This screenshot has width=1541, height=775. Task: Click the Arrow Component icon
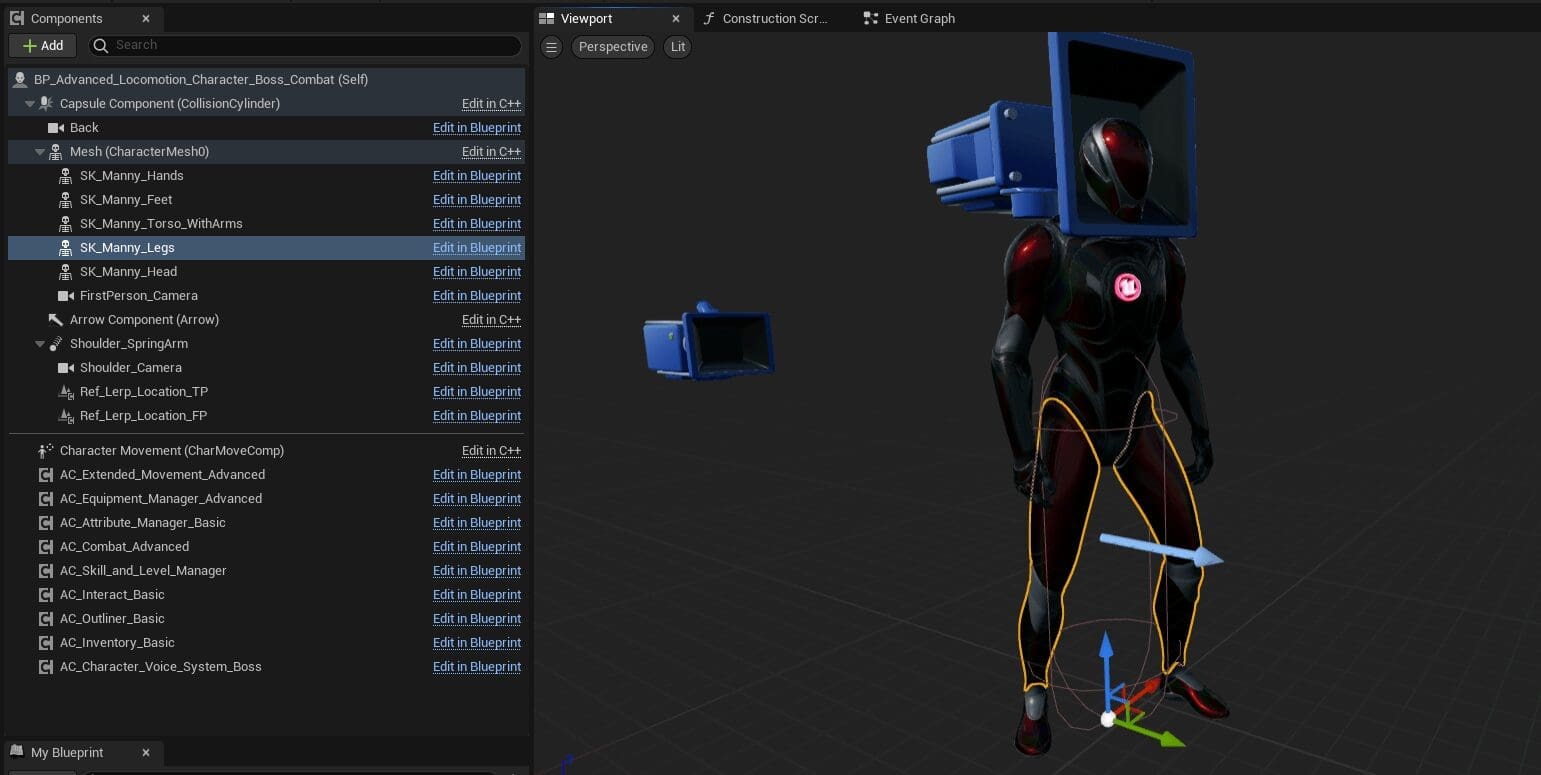point(55,320)
